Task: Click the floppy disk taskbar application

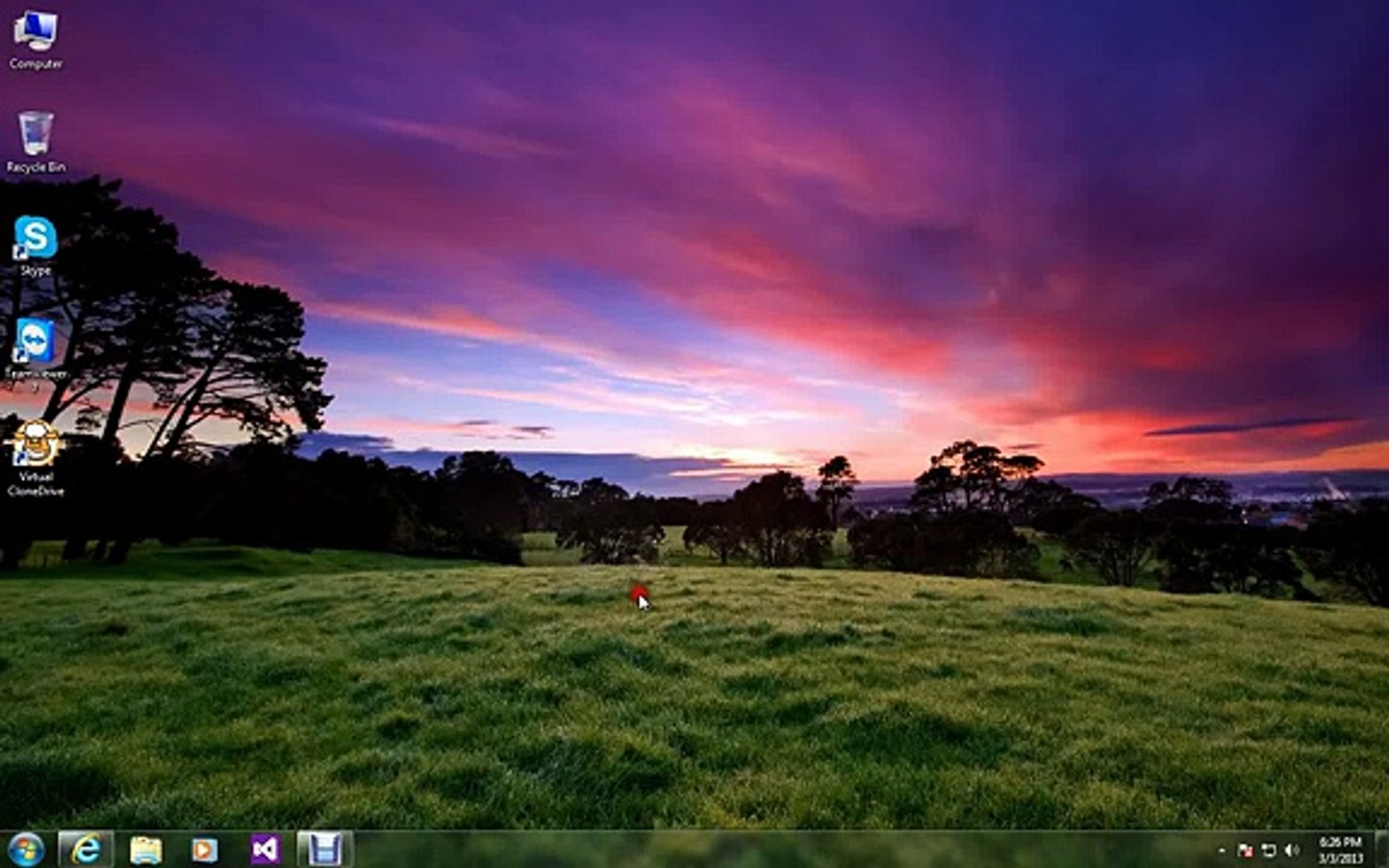Action: point(325,850)
